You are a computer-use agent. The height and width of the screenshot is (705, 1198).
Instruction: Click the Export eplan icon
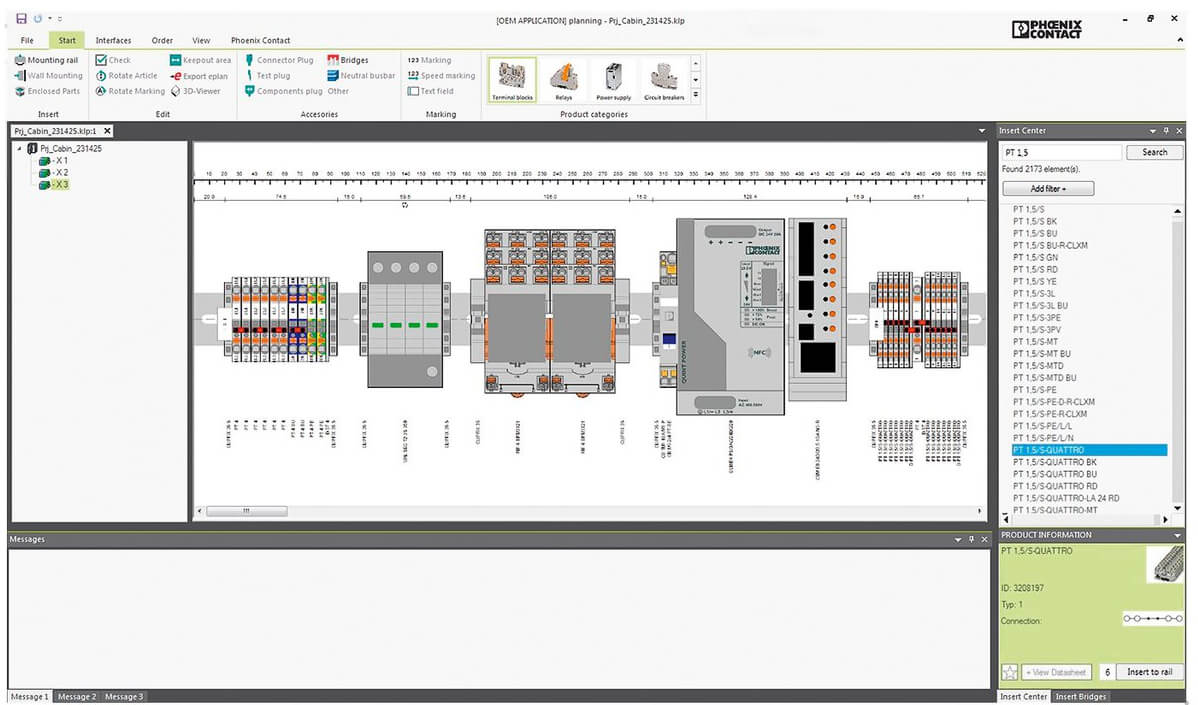point(176,76)
